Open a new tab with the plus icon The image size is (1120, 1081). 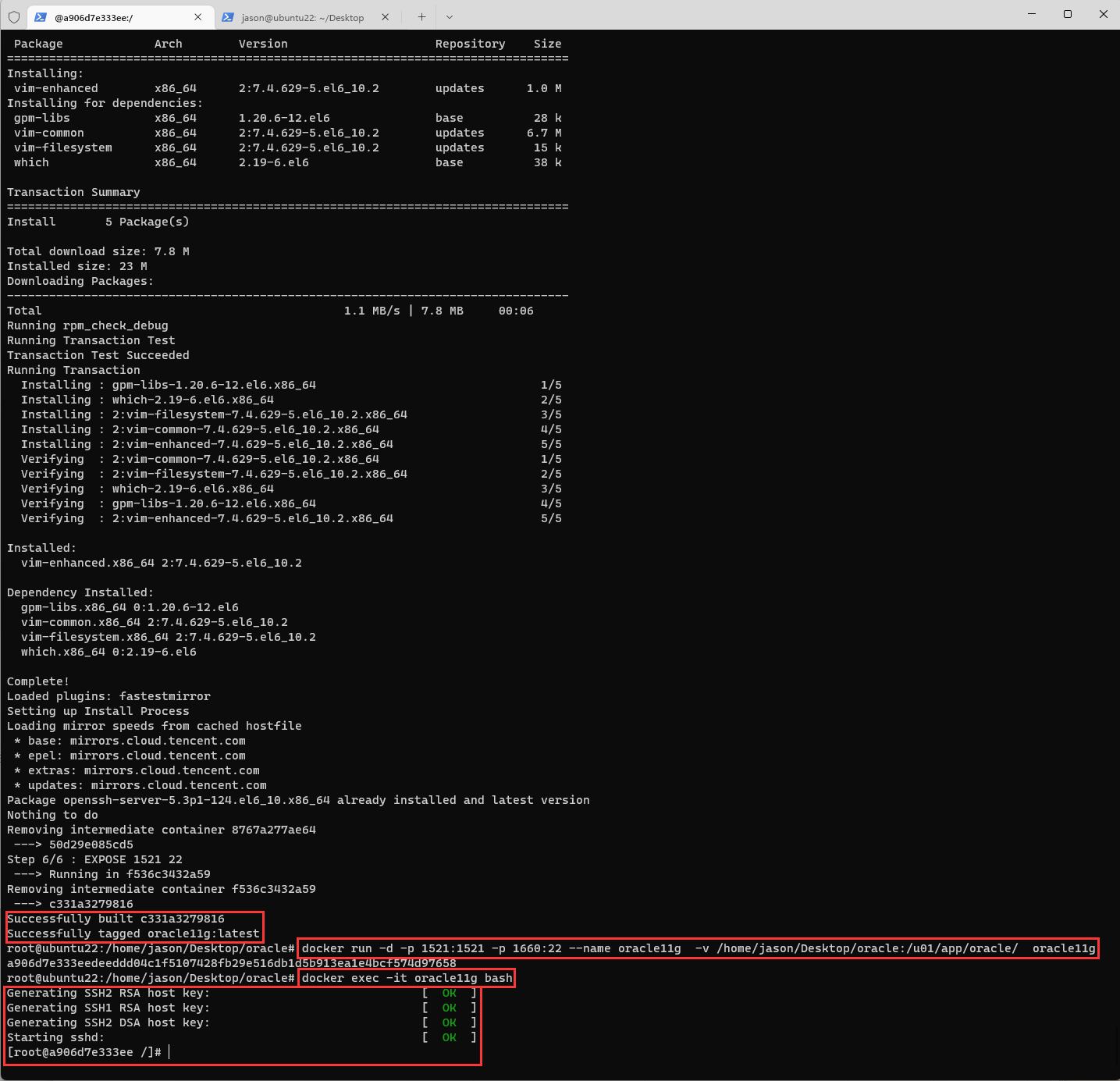click(x=421, y=17)
